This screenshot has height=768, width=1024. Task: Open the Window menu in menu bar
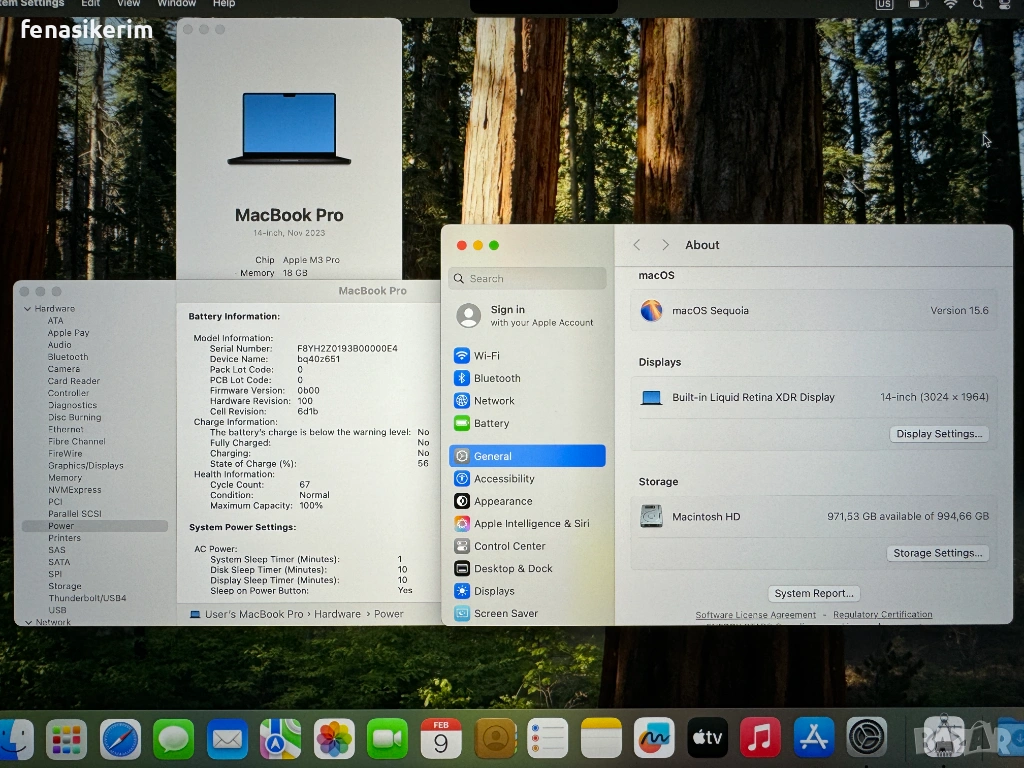click(x=176, y=4)
